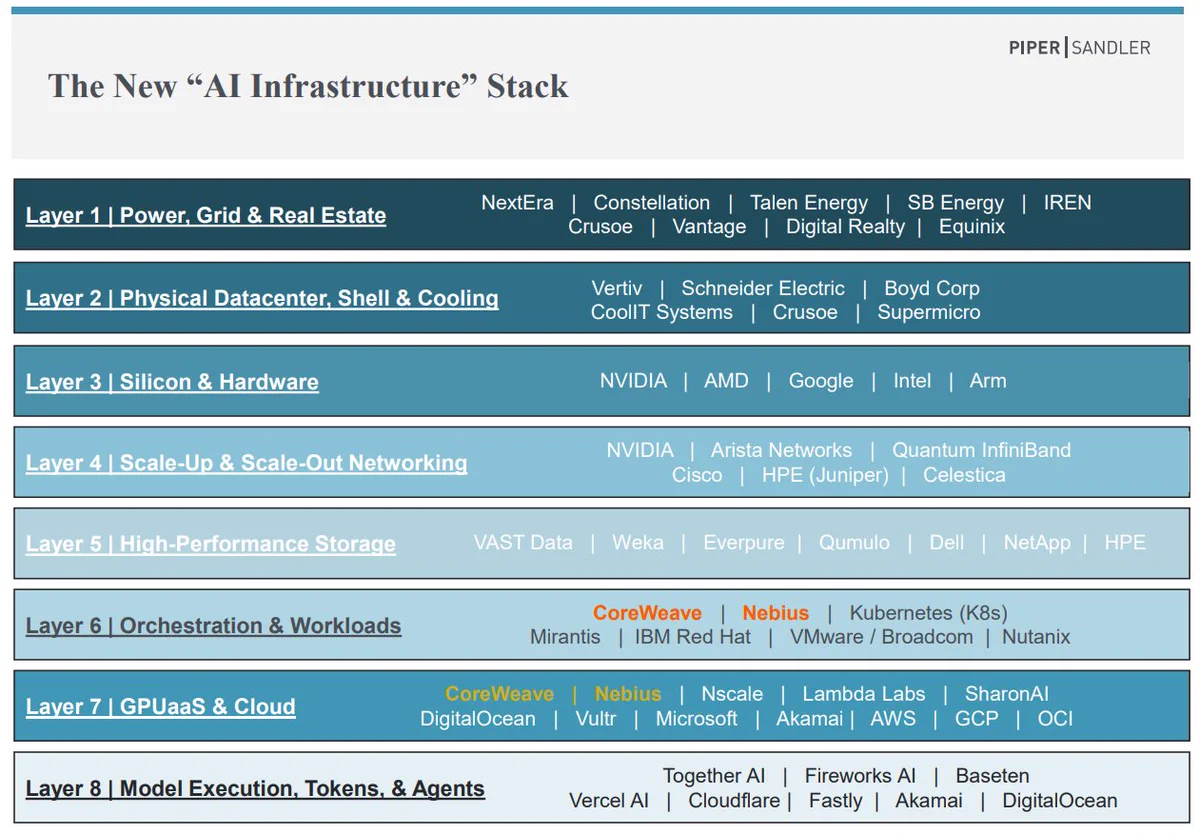Viewport: 1200px width, 834px height.
Task: Select Kubernetes (K8s)
Action: pyautogui.click(x=928, y=613)
